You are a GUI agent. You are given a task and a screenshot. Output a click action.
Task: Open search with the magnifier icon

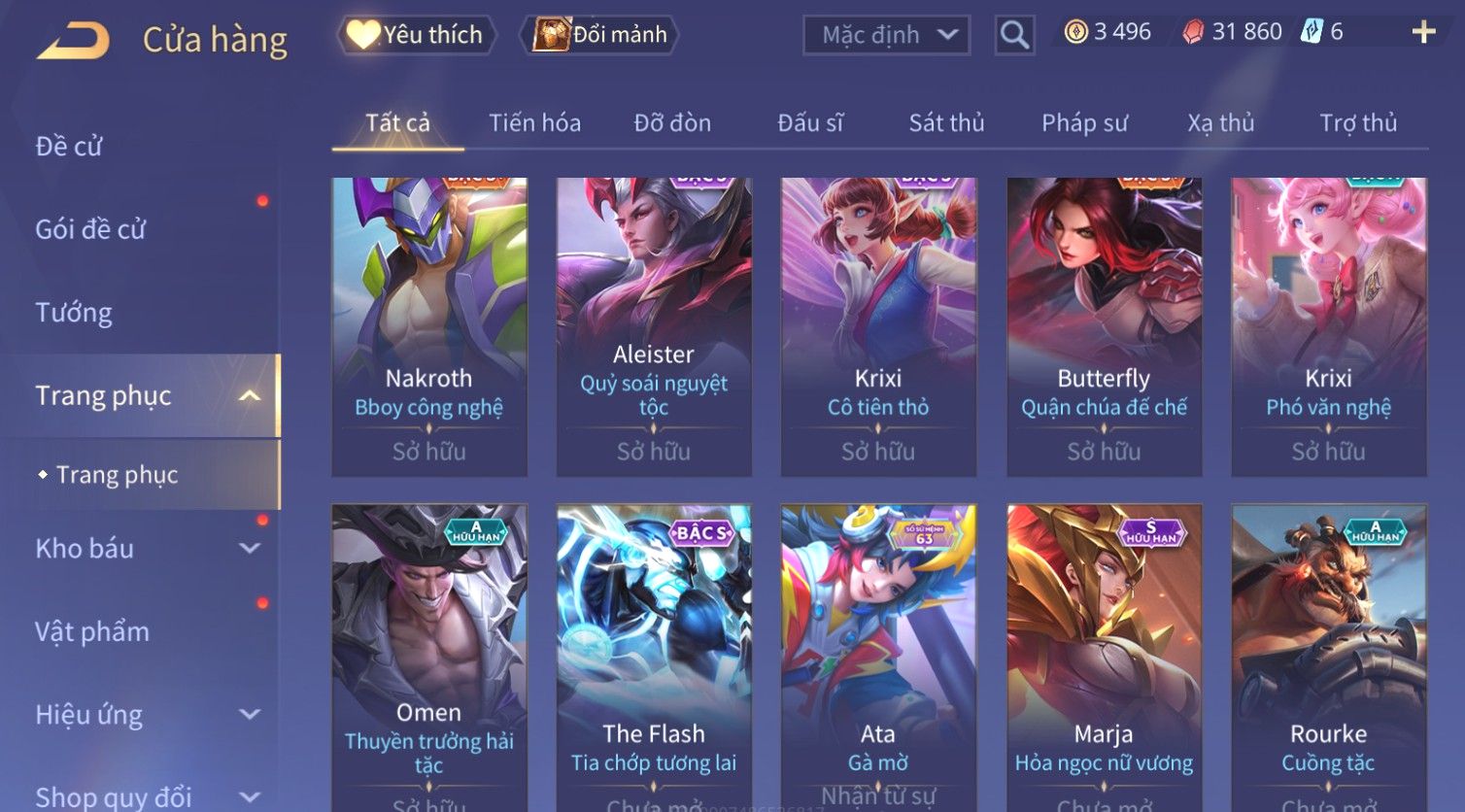point(1014,35)
